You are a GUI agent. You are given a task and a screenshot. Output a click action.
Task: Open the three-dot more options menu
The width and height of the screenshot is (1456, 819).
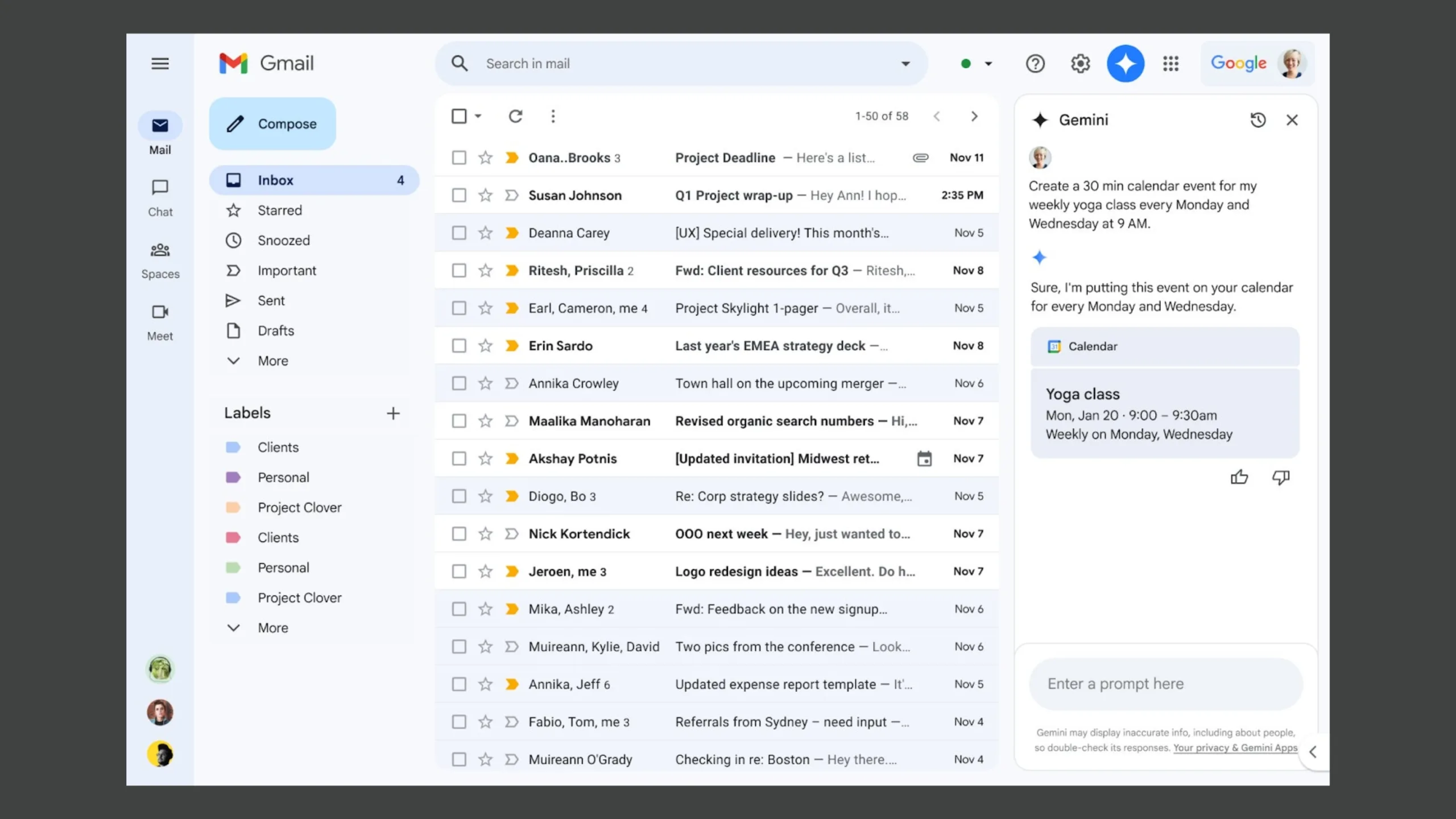click(553, 116)
